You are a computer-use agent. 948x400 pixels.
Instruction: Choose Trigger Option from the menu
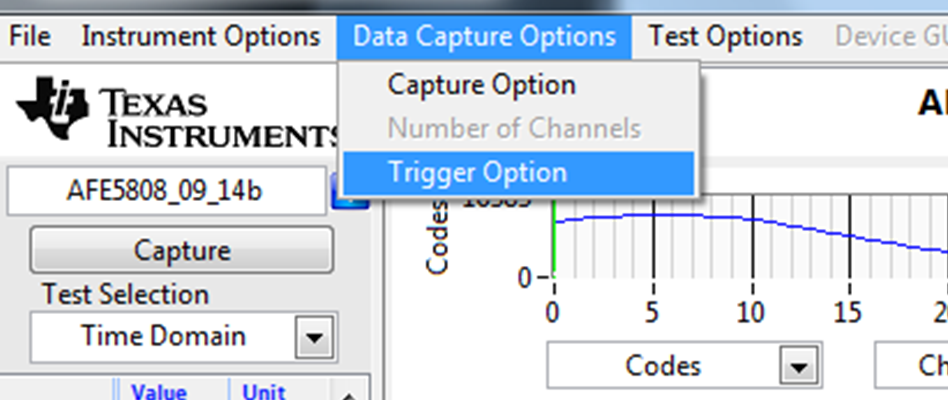pyautogui.click(x=477, y=172)
